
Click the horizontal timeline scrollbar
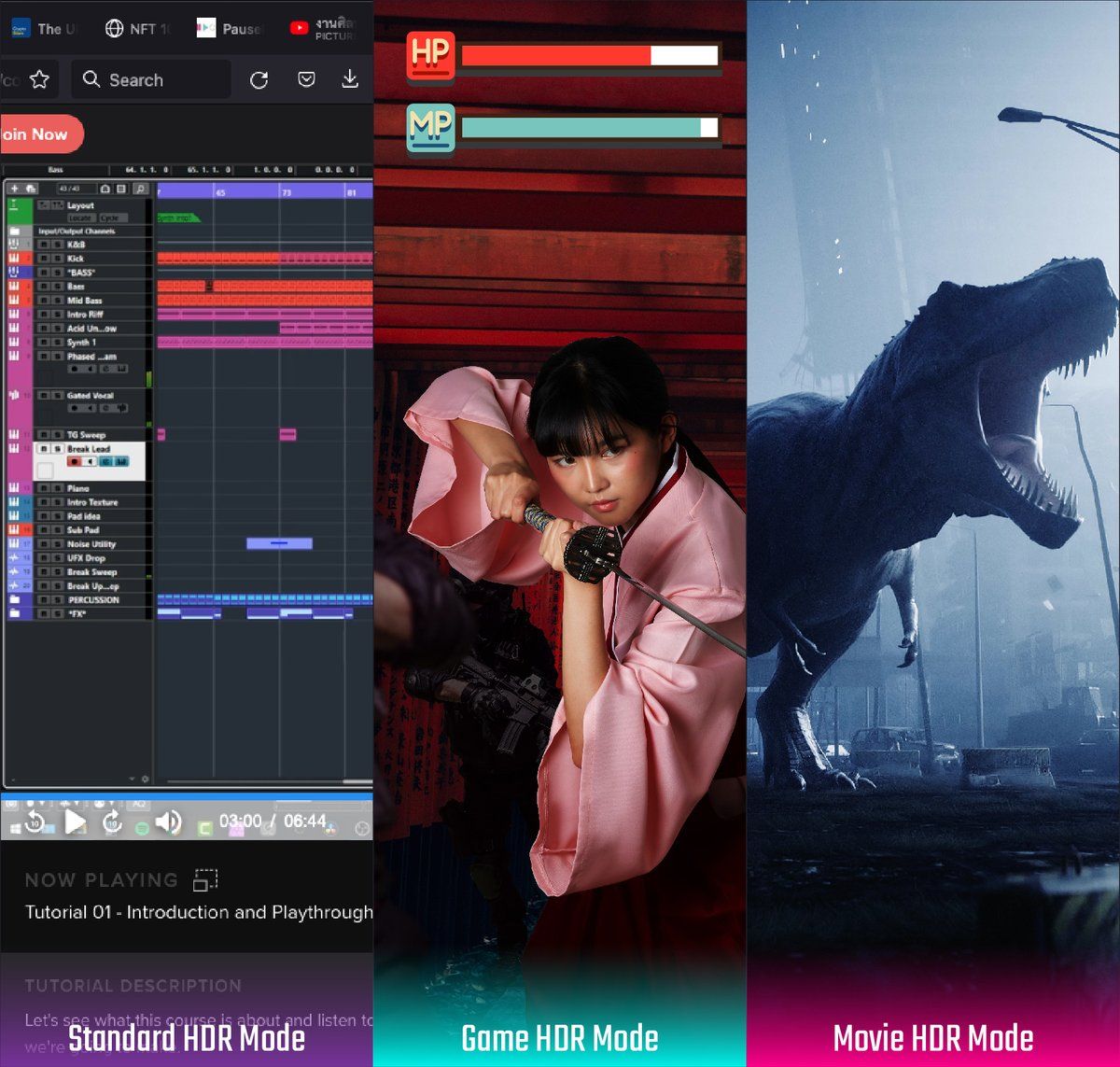click(271, 782)
